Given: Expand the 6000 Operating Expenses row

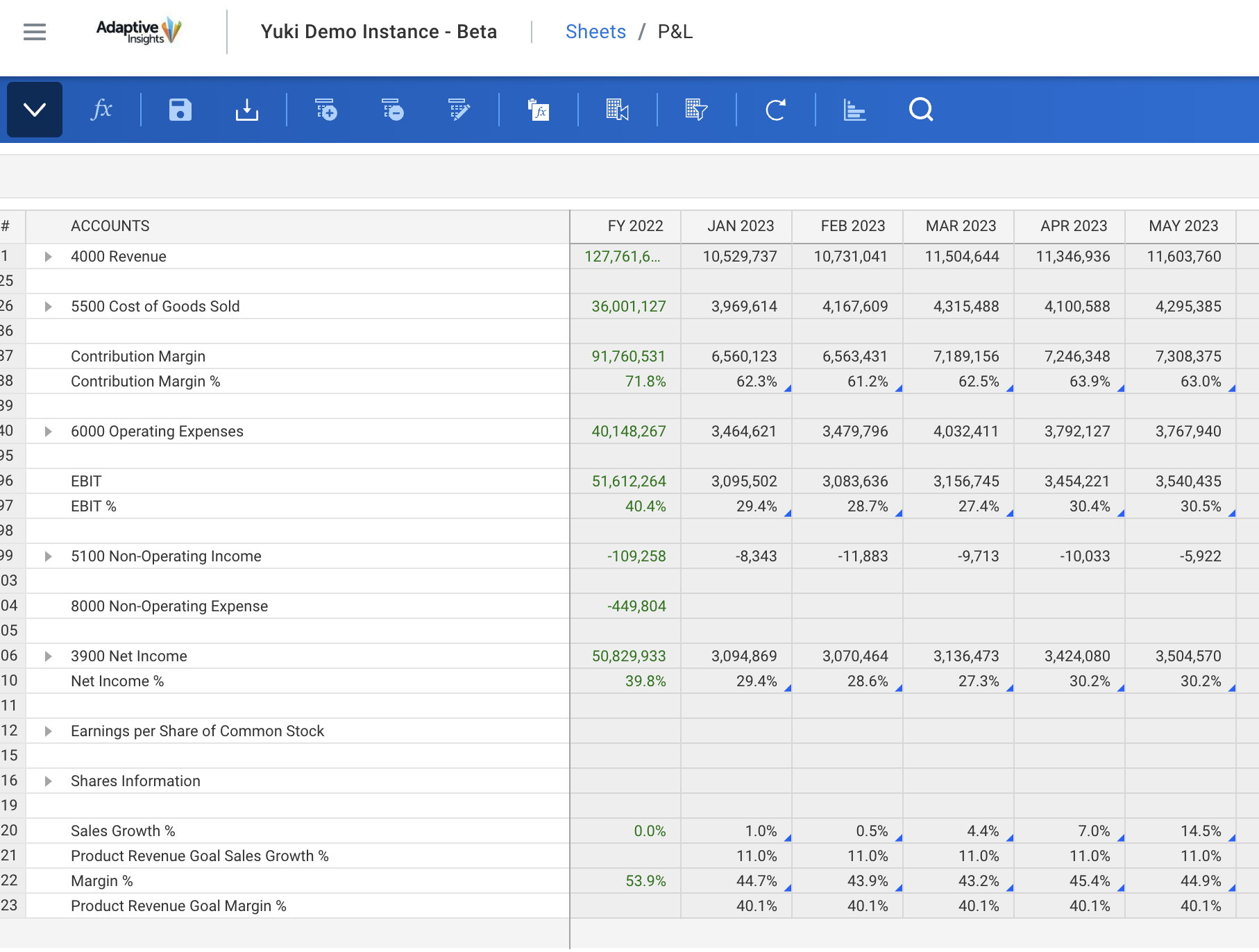Looking at the screenshot, I should click(48, 432).
